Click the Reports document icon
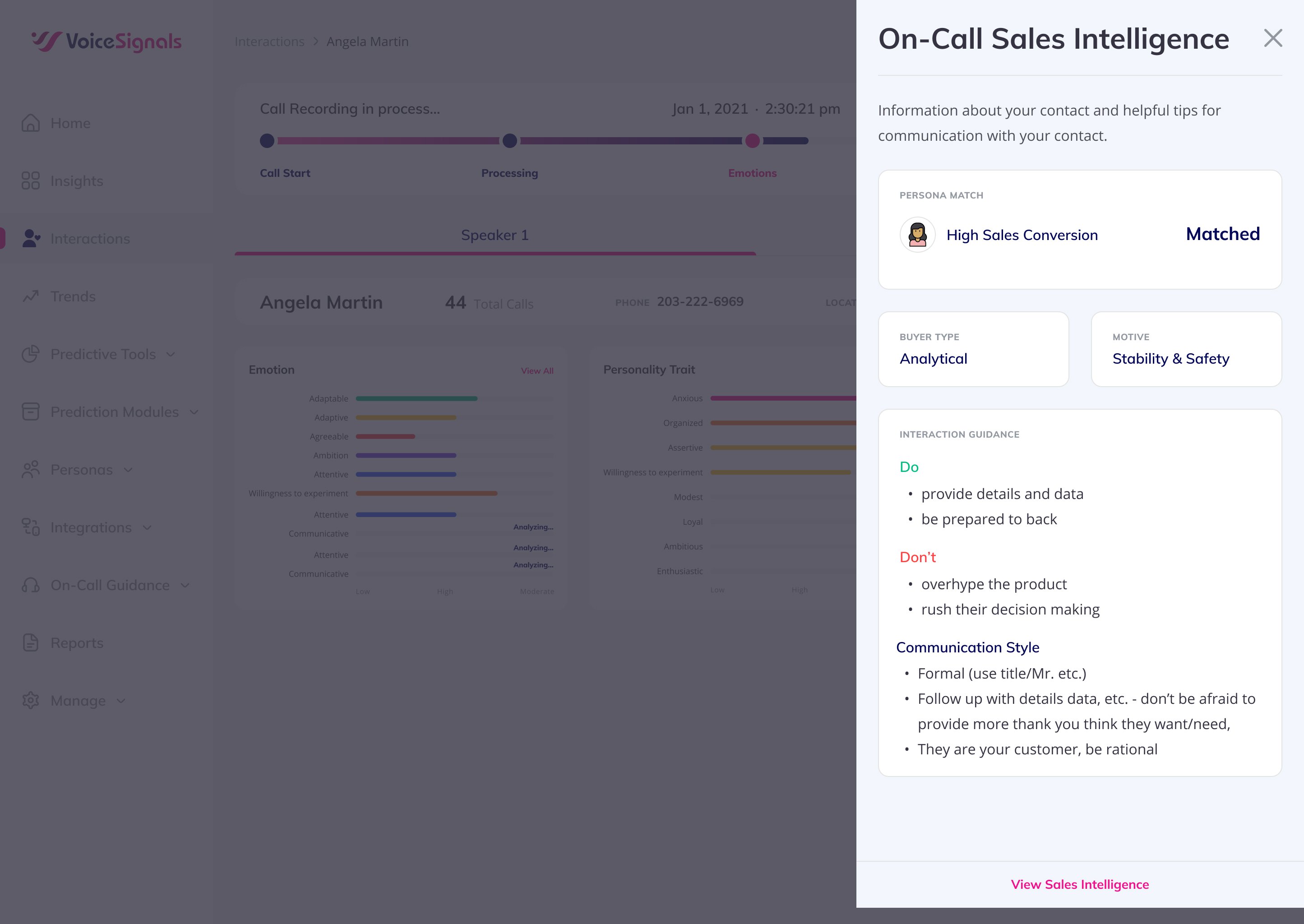Screen dimensions: 1304x924 31,643
